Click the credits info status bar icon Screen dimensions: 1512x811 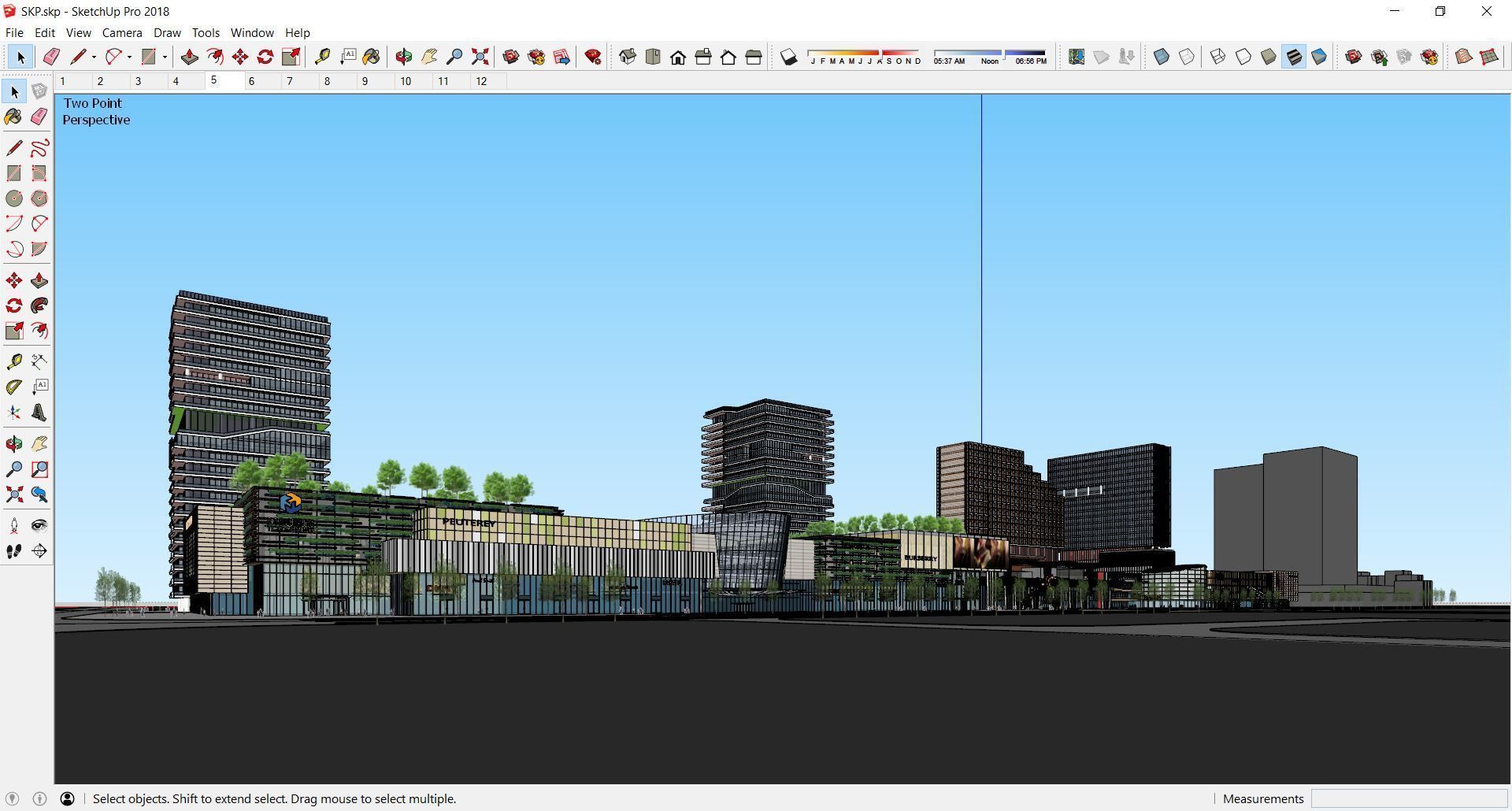pyautogui.click(x=40, y=798)
